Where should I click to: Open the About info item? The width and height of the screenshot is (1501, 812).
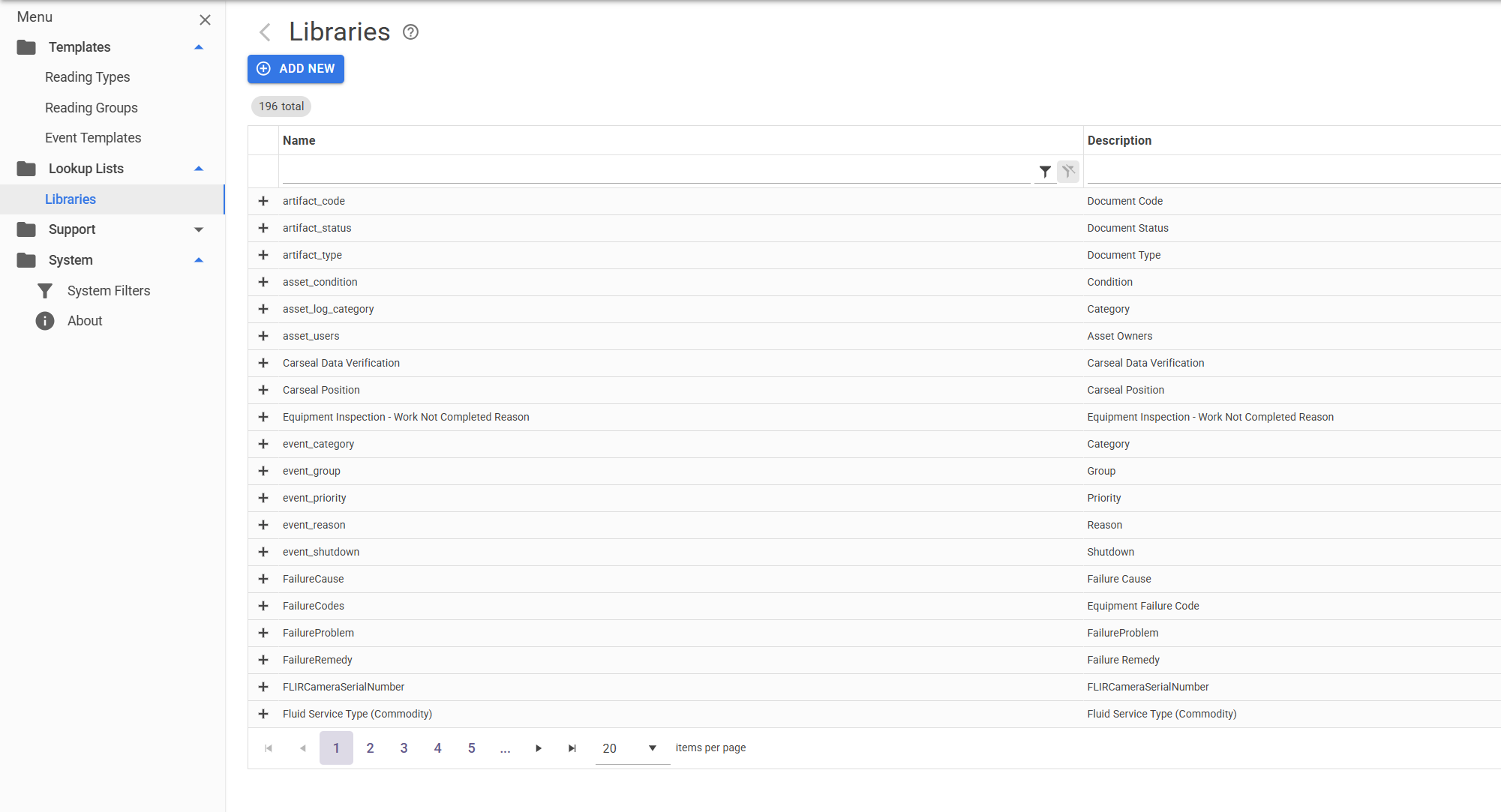pyautogui.click(x=85, y=321)
